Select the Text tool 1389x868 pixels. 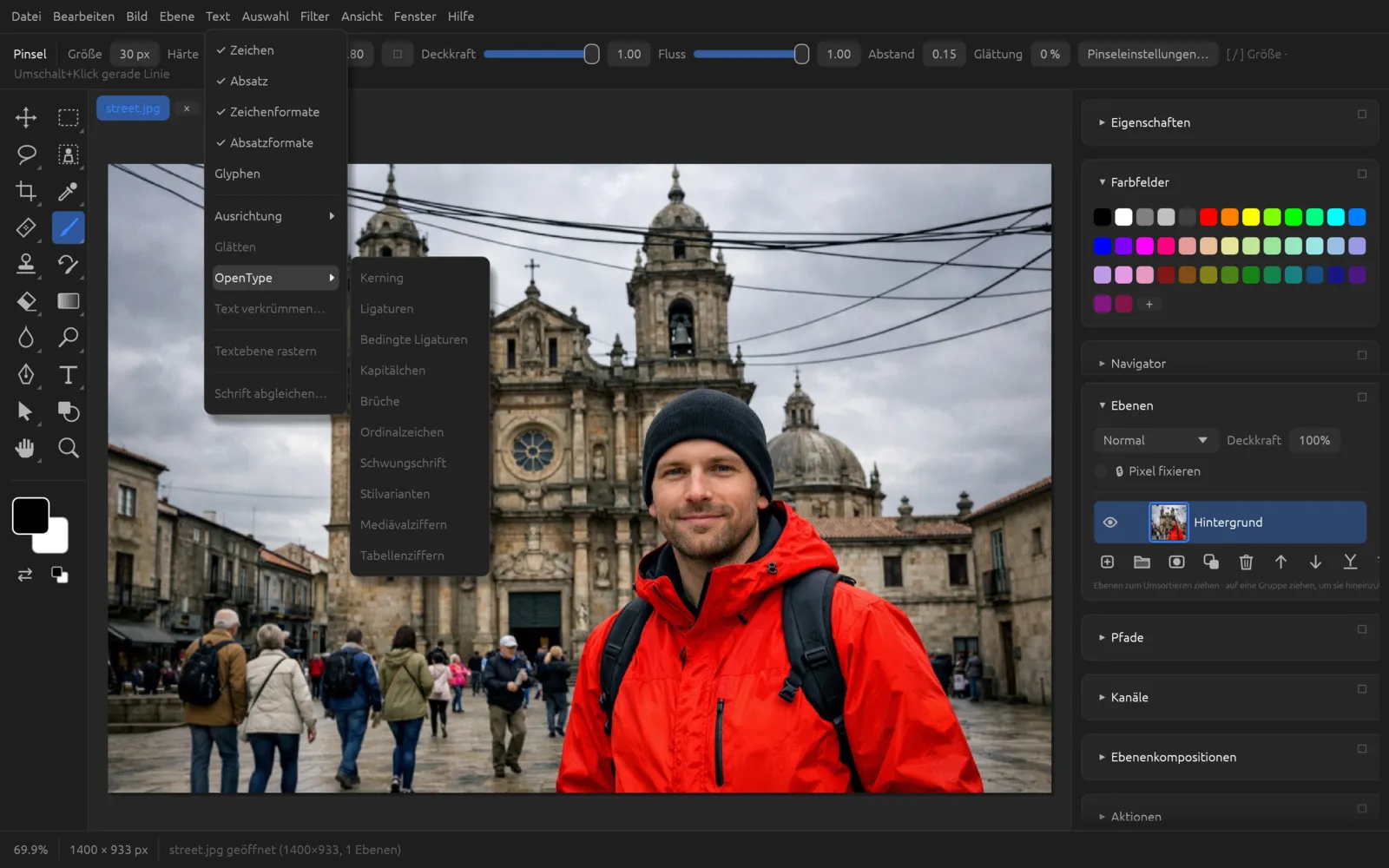pos(68,374)
